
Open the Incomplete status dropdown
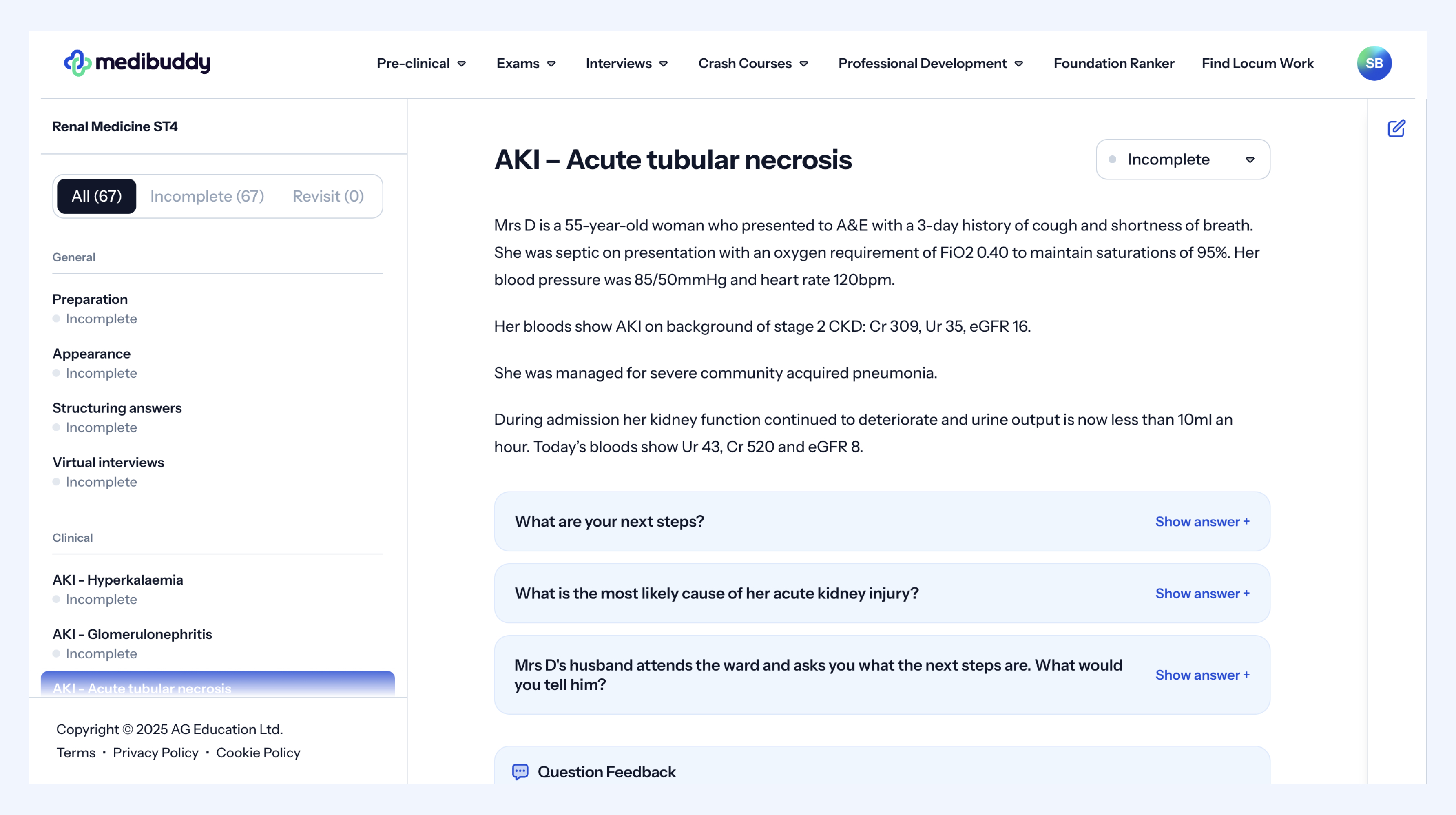coord(1182,159)
